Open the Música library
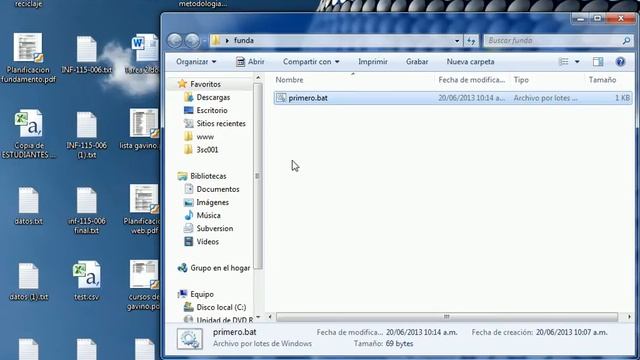 click(208, 215)
